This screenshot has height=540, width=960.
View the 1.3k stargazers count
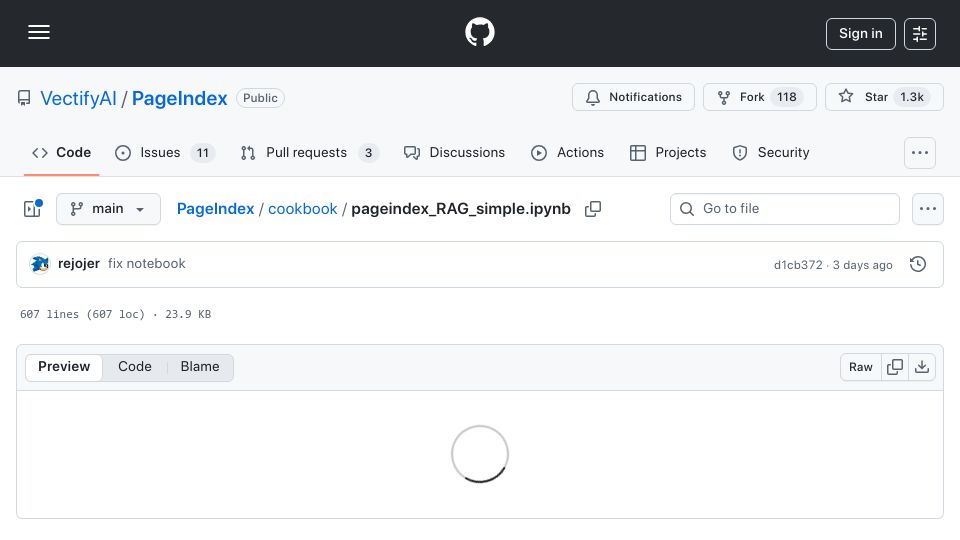(x=912, y=97)
